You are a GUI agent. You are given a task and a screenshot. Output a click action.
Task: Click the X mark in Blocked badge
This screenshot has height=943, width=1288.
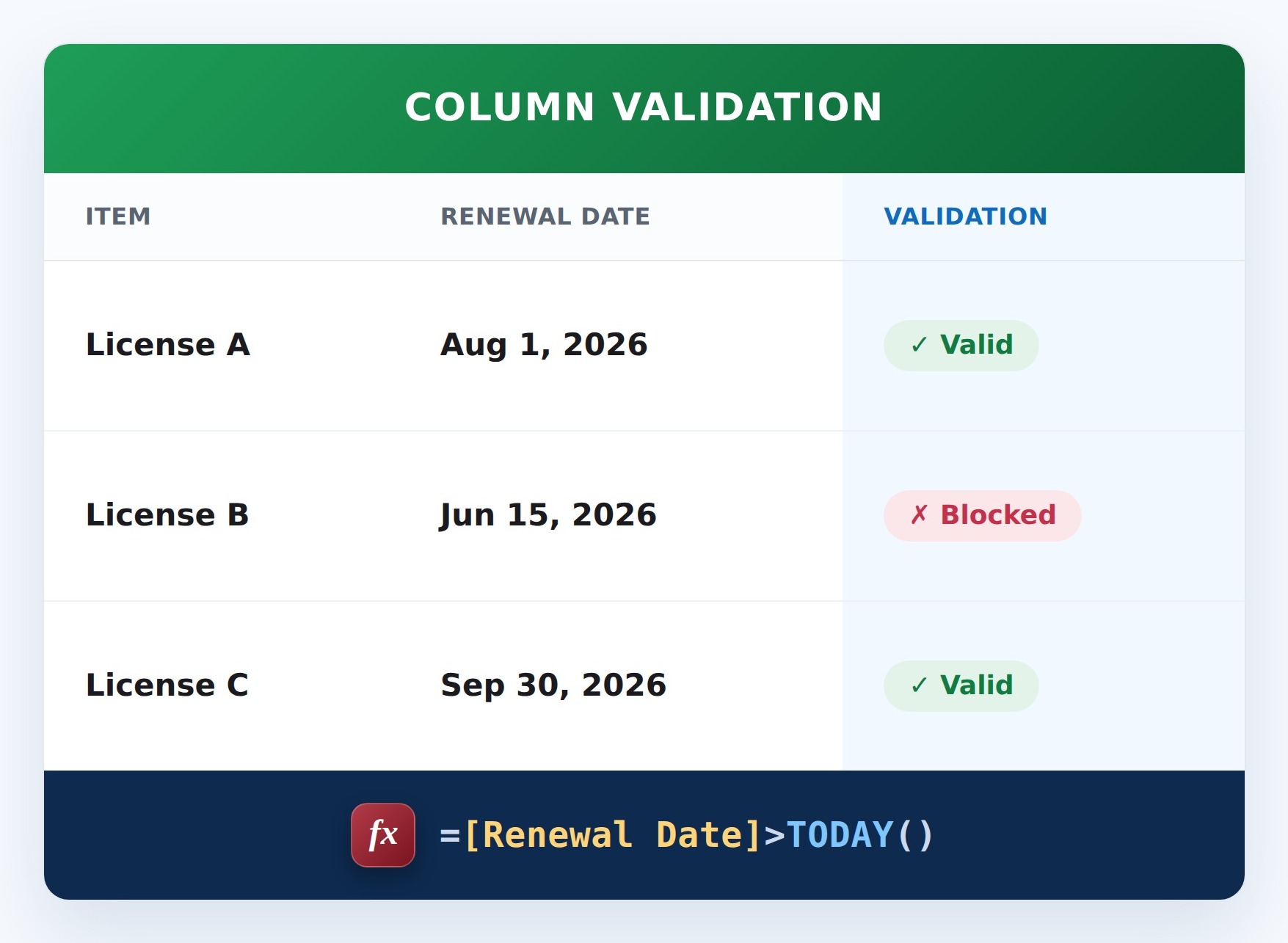[x=920, y=515]
